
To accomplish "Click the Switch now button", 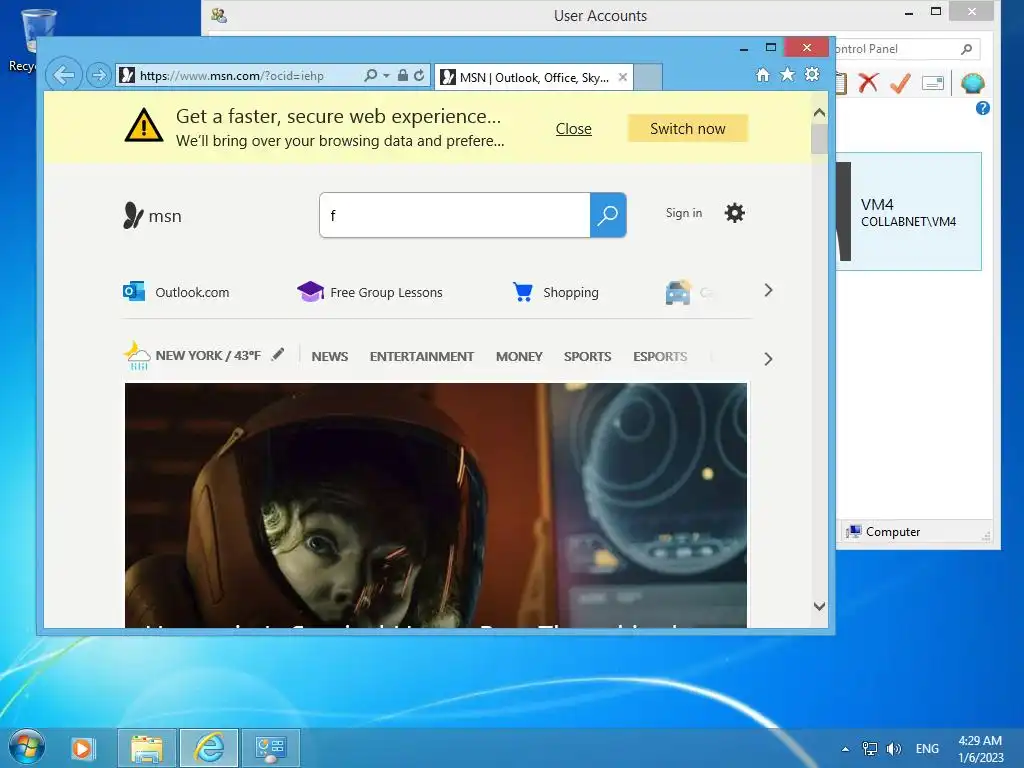I will click(x=688, y=129).
